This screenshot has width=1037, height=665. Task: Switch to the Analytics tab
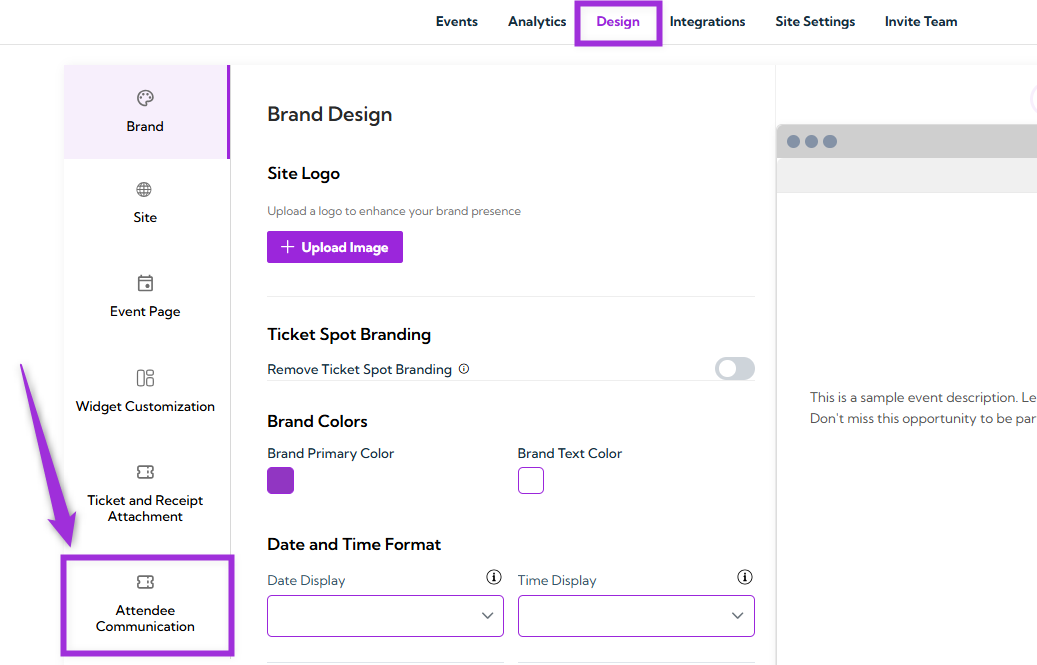(537, 22)
